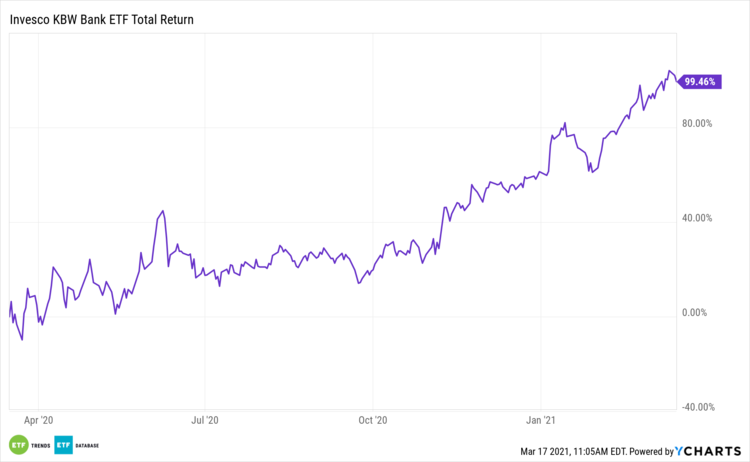The image size is (750, 462).
Task: Click the word TRENDS beside green logo
Action: click(43, 445)
